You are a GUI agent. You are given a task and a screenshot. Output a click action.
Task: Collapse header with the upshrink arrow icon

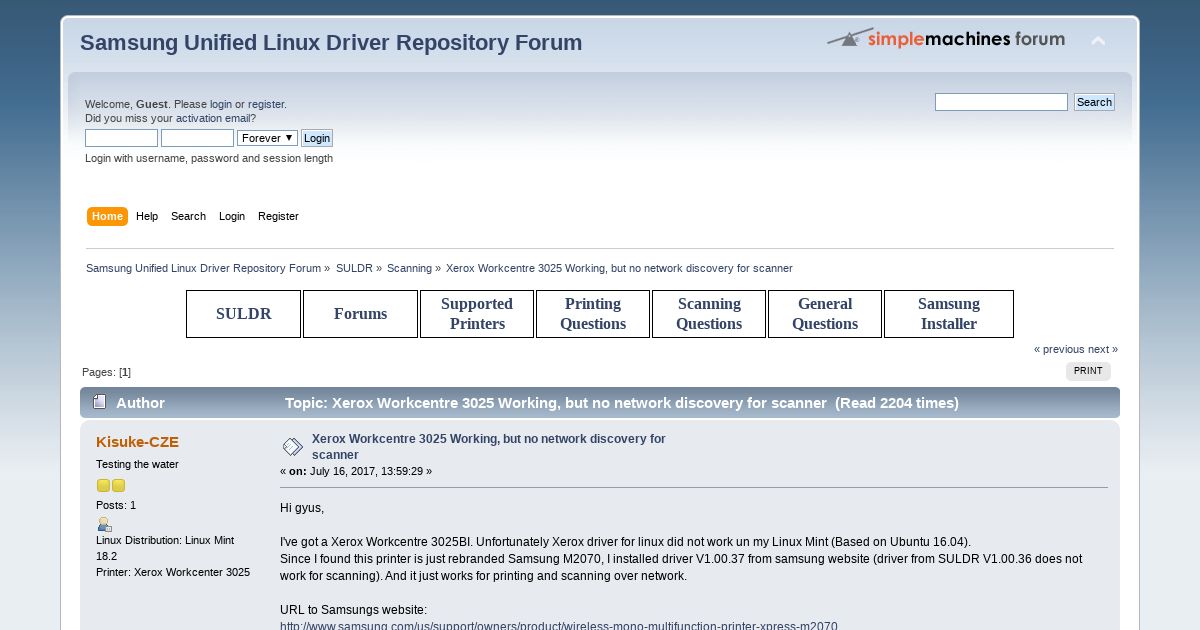click(x=1098, y=41)
